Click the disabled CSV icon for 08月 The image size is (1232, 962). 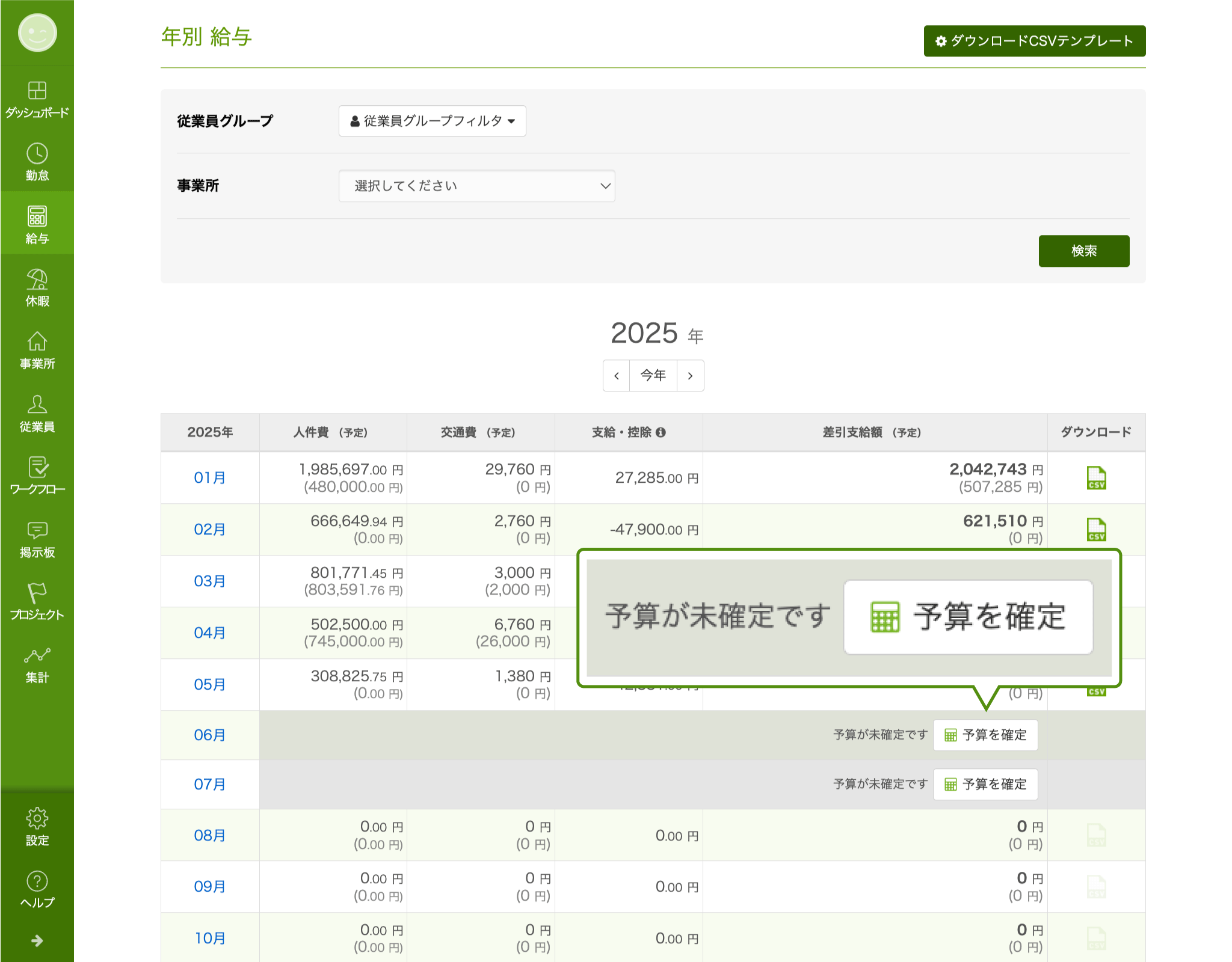[1096, 835]
